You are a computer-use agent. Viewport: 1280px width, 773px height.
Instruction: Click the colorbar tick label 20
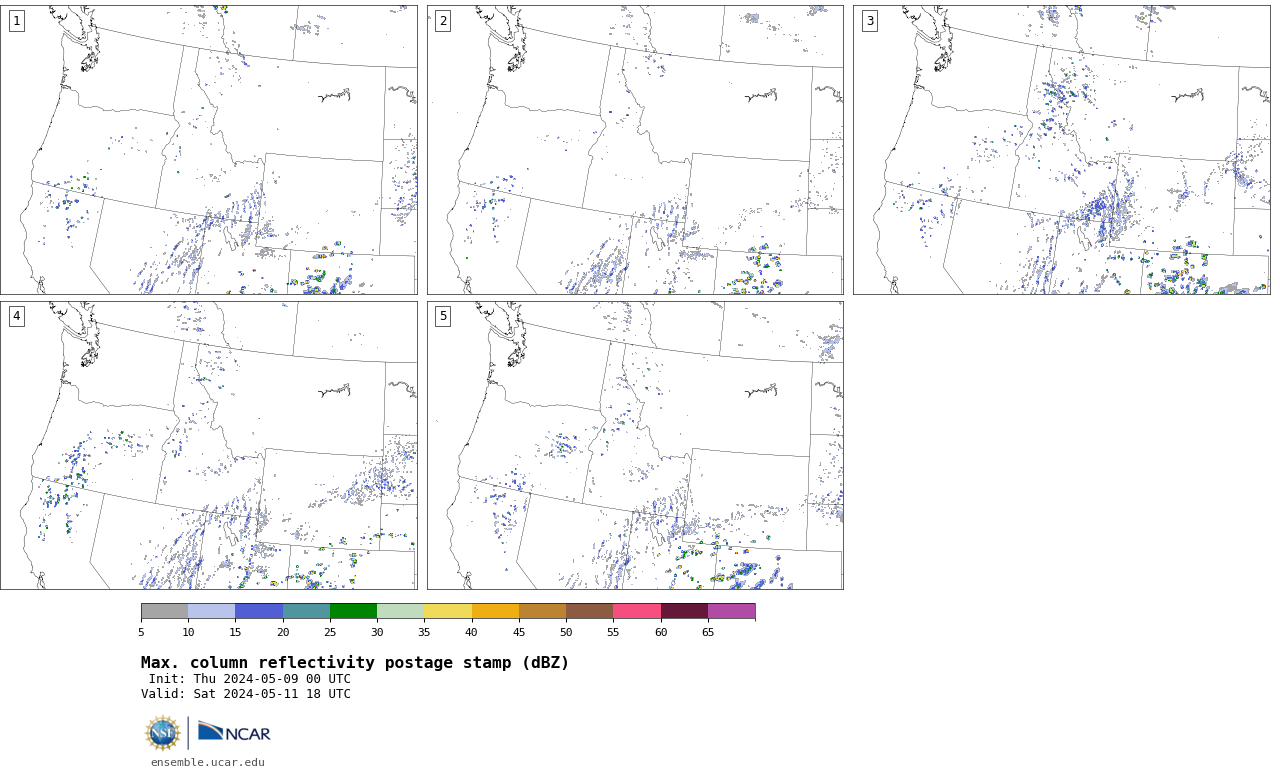[x=283, y=632]
